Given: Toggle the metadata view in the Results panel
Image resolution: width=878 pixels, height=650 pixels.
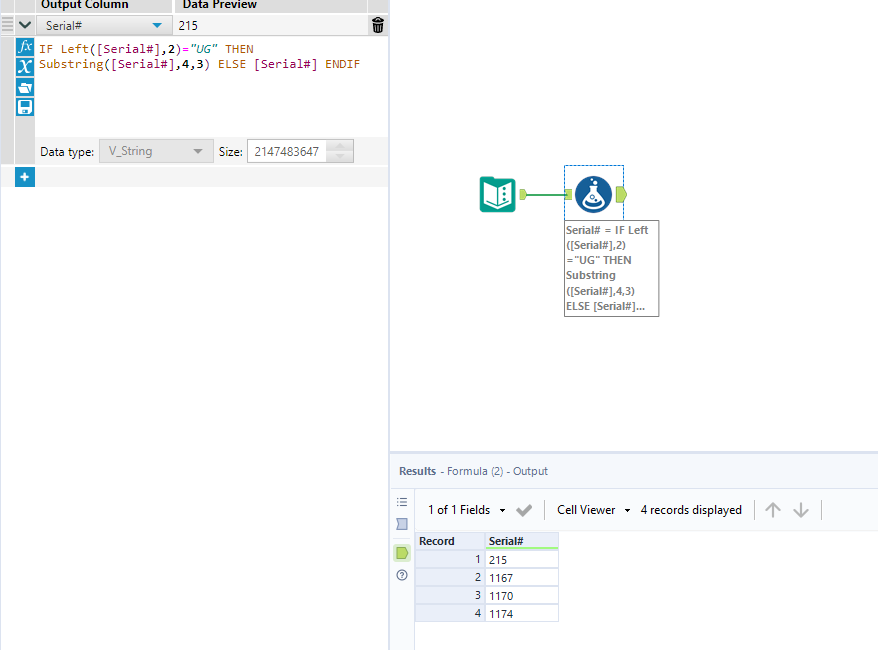Looking at the screenshot, I should [401, 524].
